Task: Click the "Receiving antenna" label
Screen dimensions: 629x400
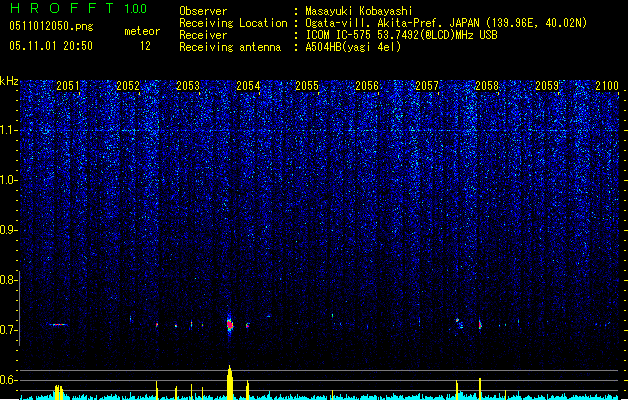Action: 230,47
